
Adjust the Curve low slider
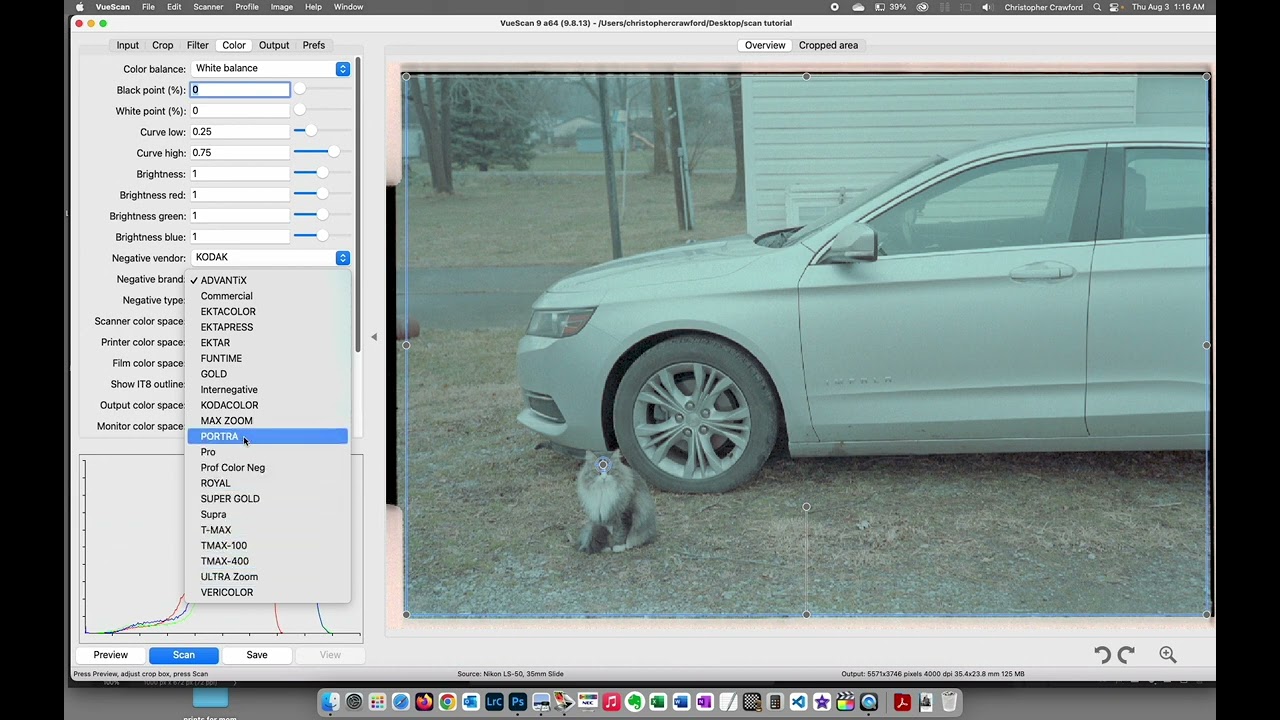311,131
